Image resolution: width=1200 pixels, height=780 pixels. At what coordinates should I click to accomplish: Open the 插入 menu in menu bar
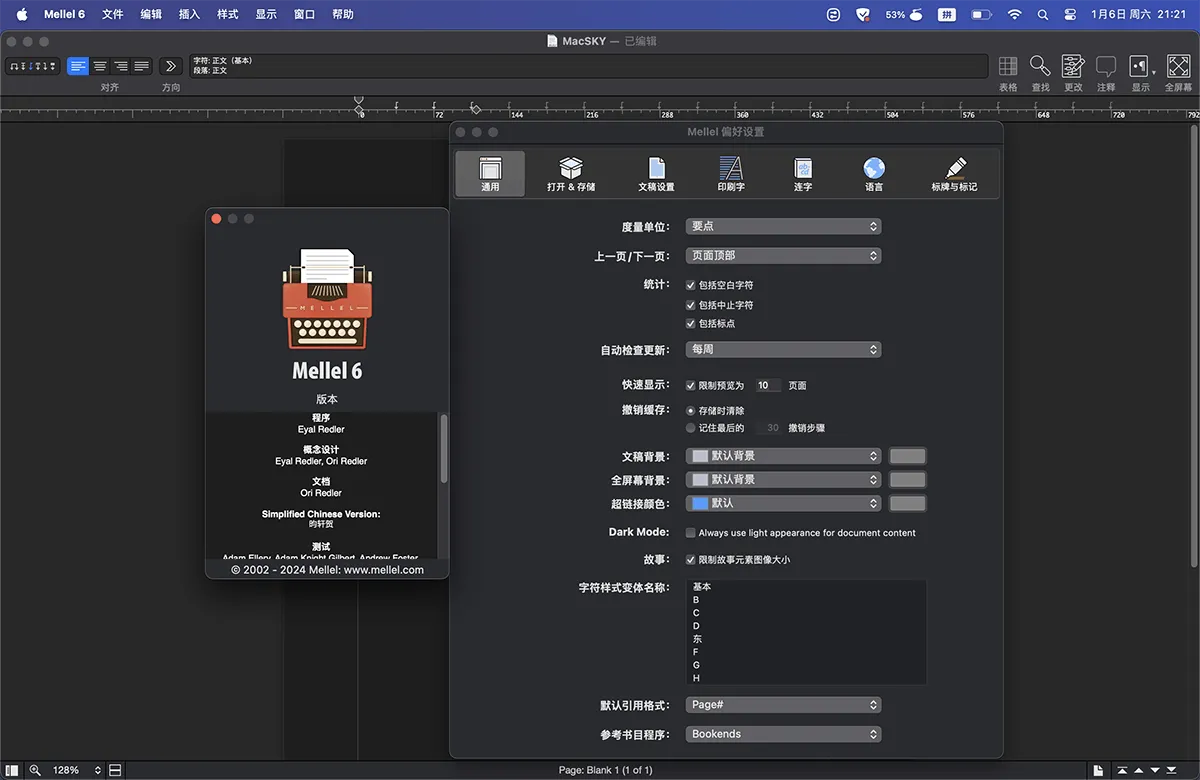189,14
